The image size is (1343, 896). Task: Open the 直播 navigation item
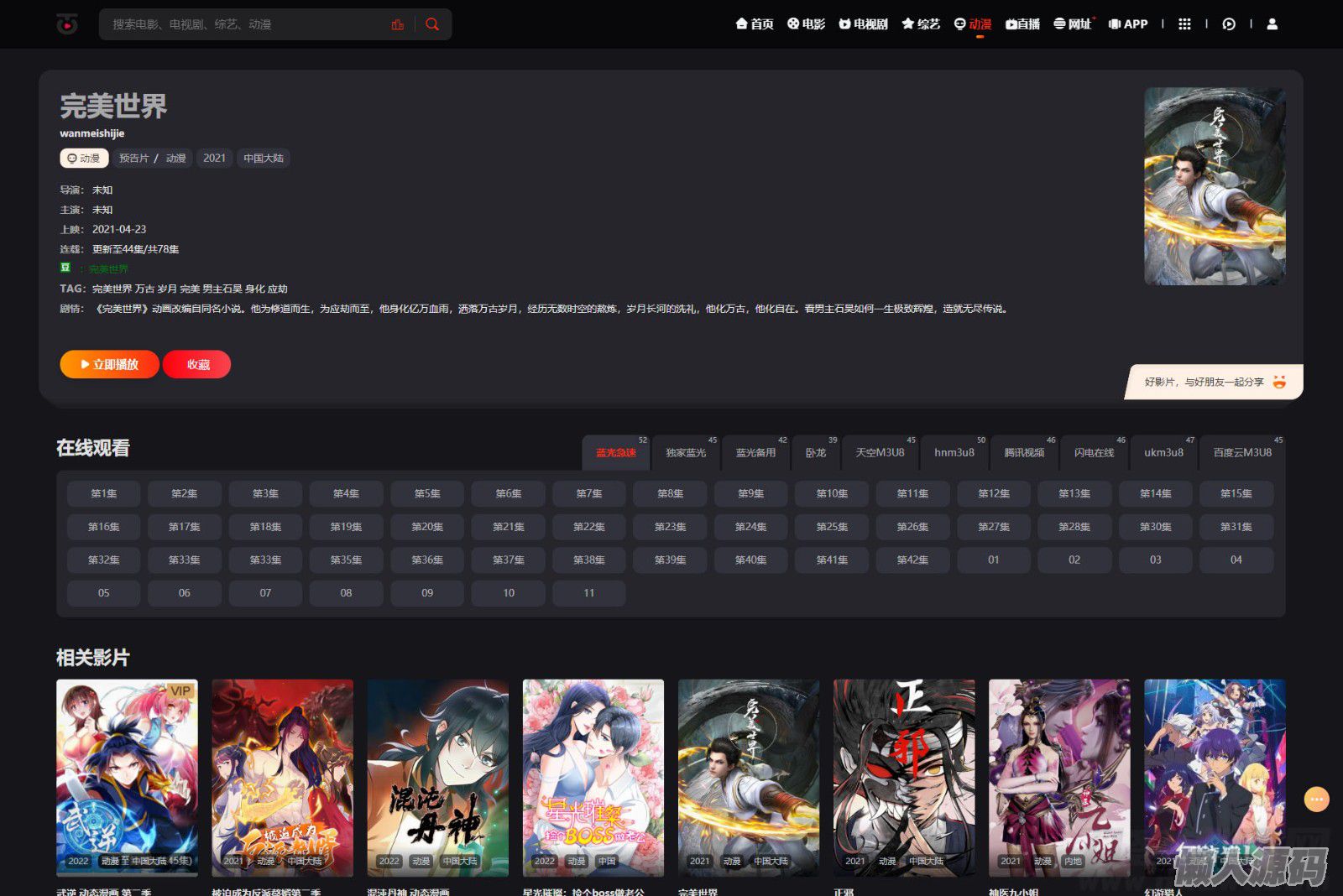pos(1022,24)
